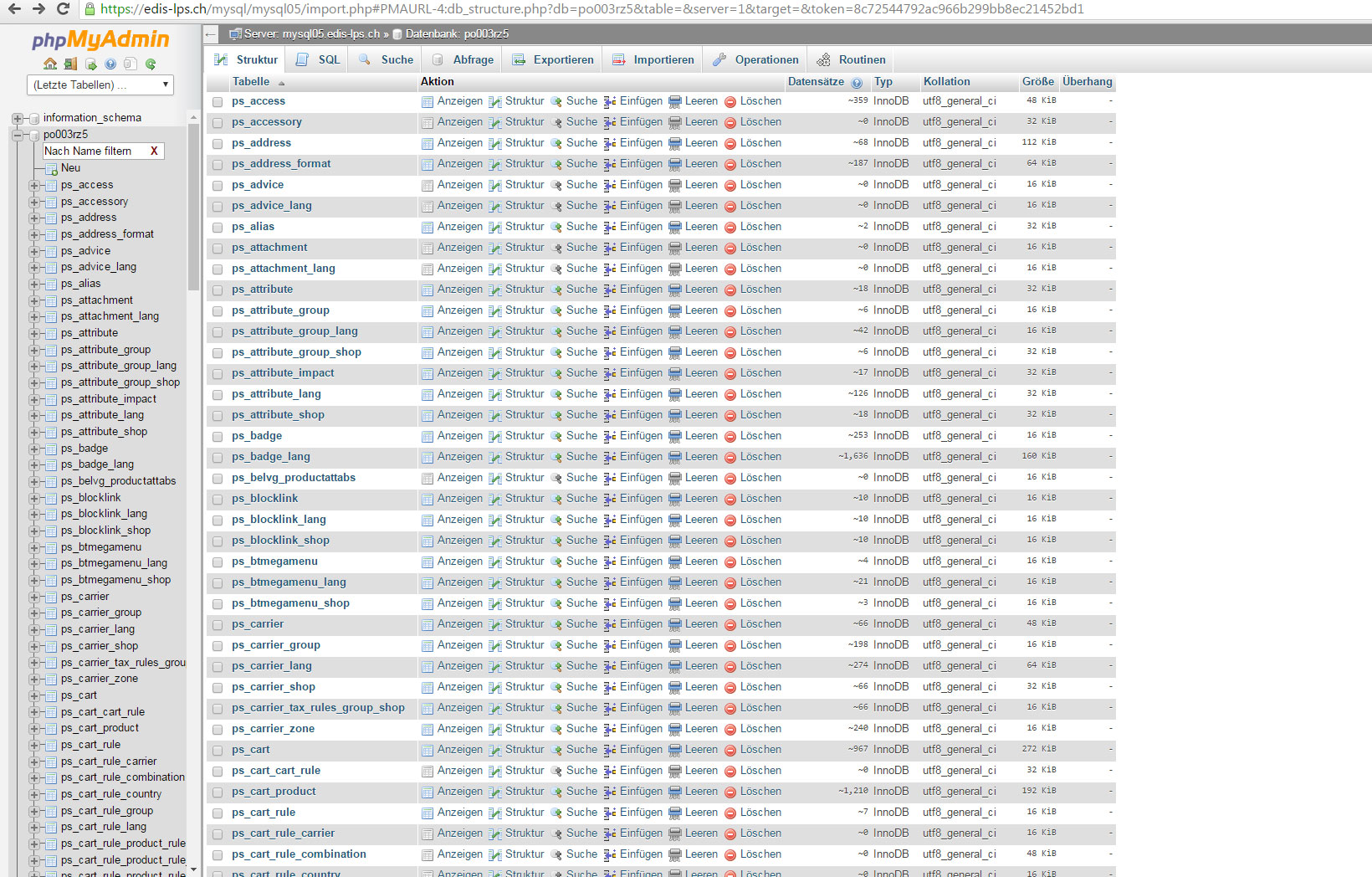Click delete icon for ps_cart row

tap(730, 750)
